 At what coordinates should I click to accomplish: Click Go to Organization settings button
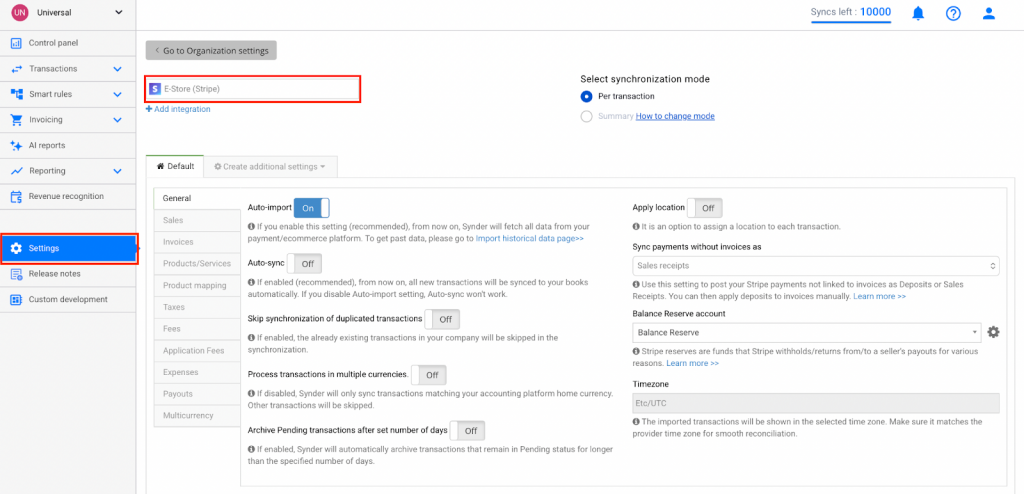click(211, 50)
